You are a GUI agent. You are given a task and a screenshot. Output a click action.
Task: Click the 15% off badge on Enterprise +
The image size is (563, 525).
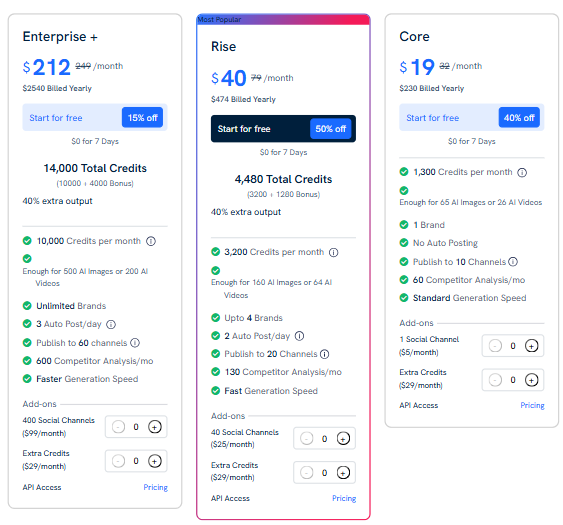(143, 117)
